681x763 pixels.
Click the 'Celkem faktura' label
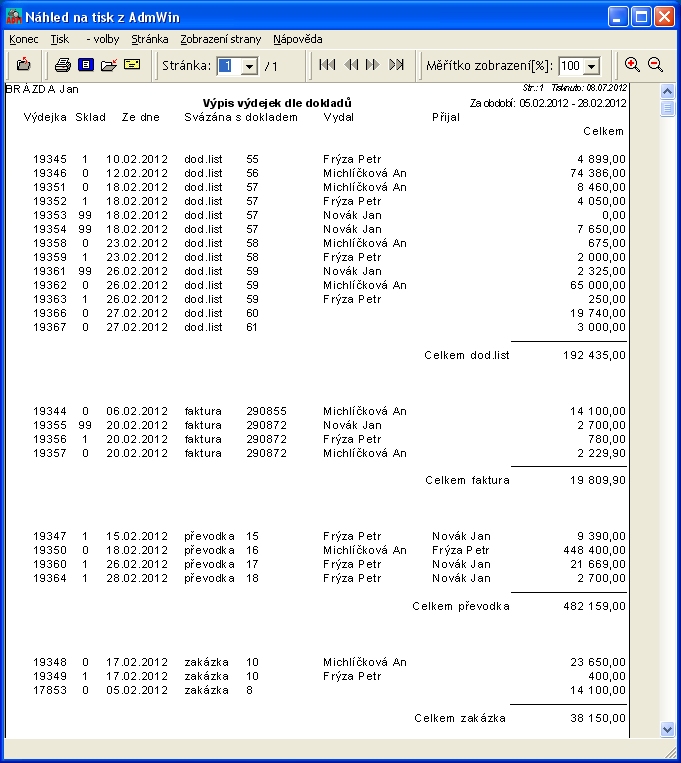tap(467, 480)
